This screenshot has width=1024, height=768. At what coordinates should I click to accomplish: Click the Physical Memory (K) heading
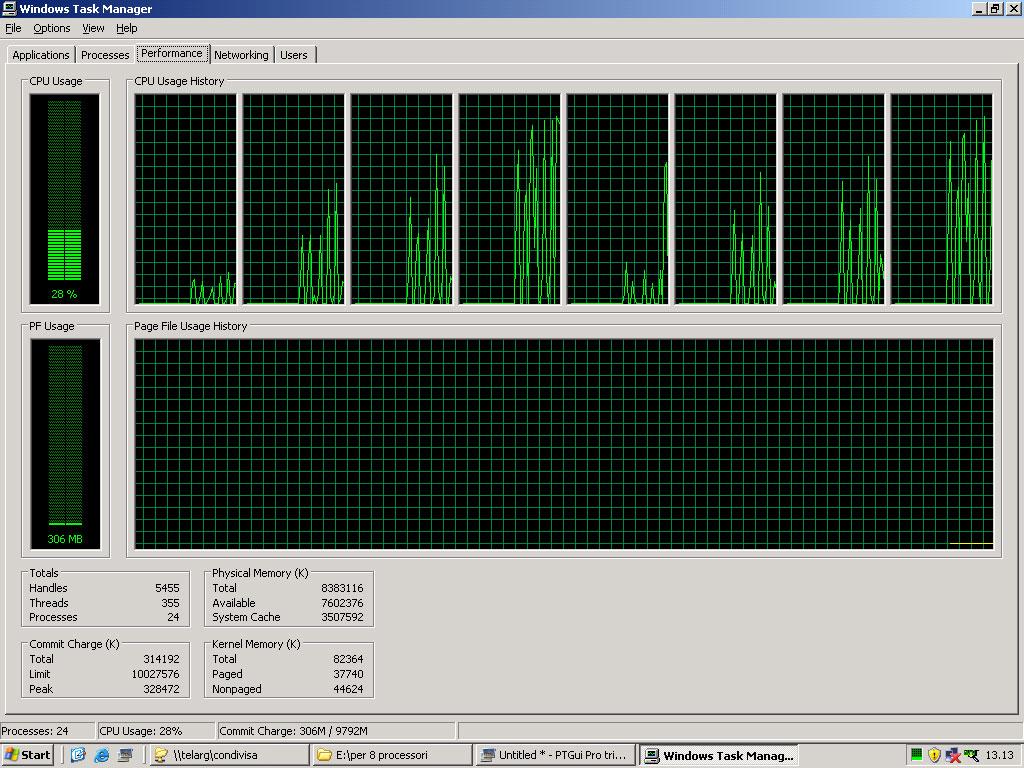[x=260, y=573]
